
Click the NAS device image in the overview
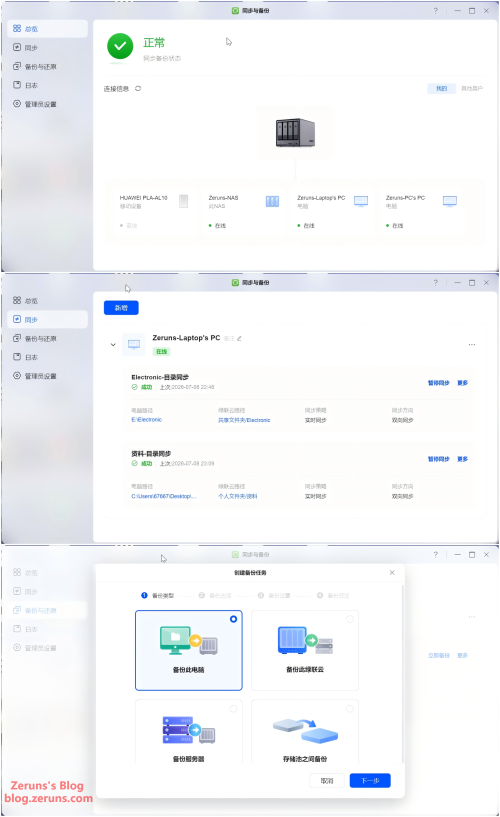point(295,132)
